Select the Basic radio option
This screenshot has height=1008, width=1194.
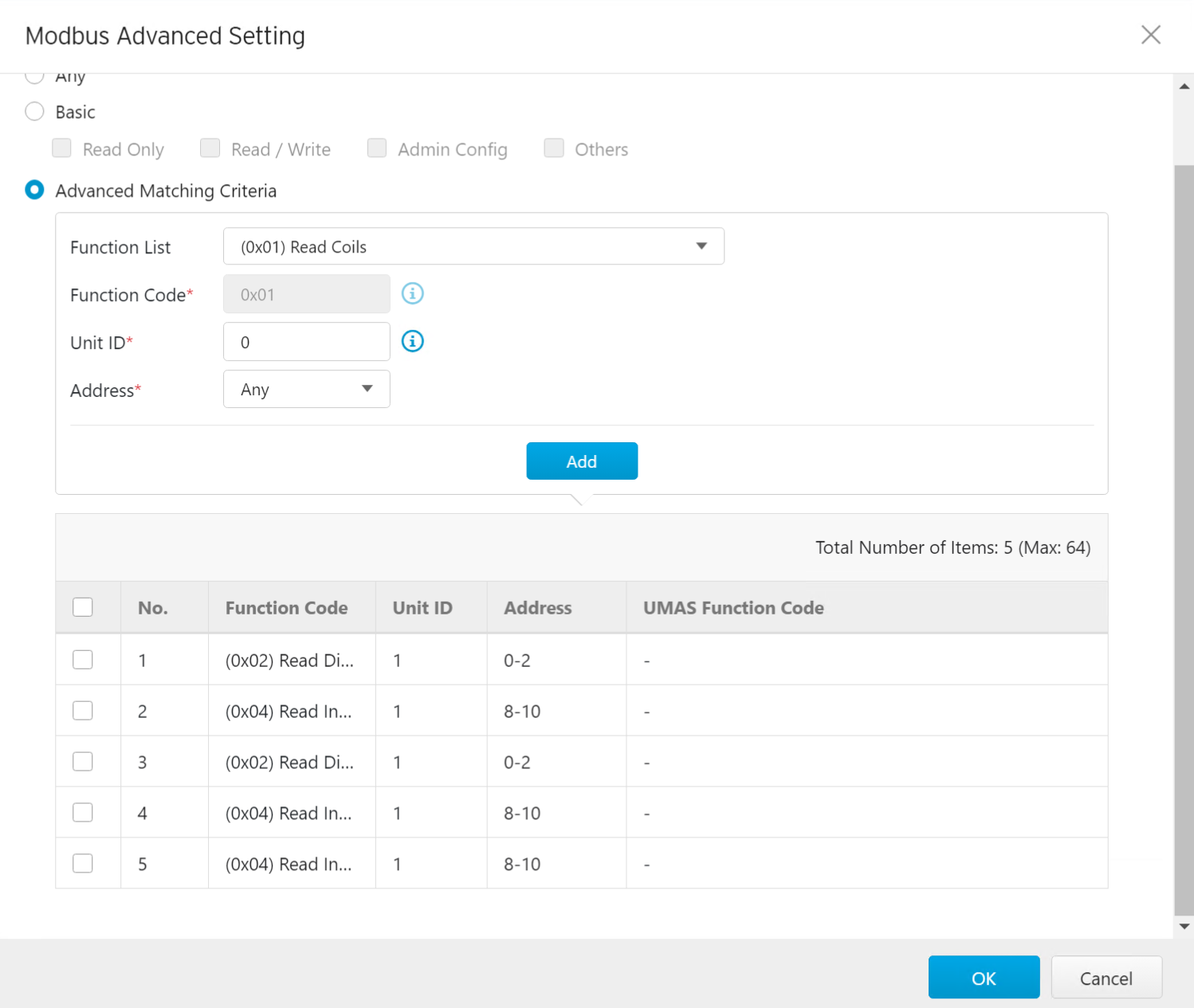click(34, 112)
